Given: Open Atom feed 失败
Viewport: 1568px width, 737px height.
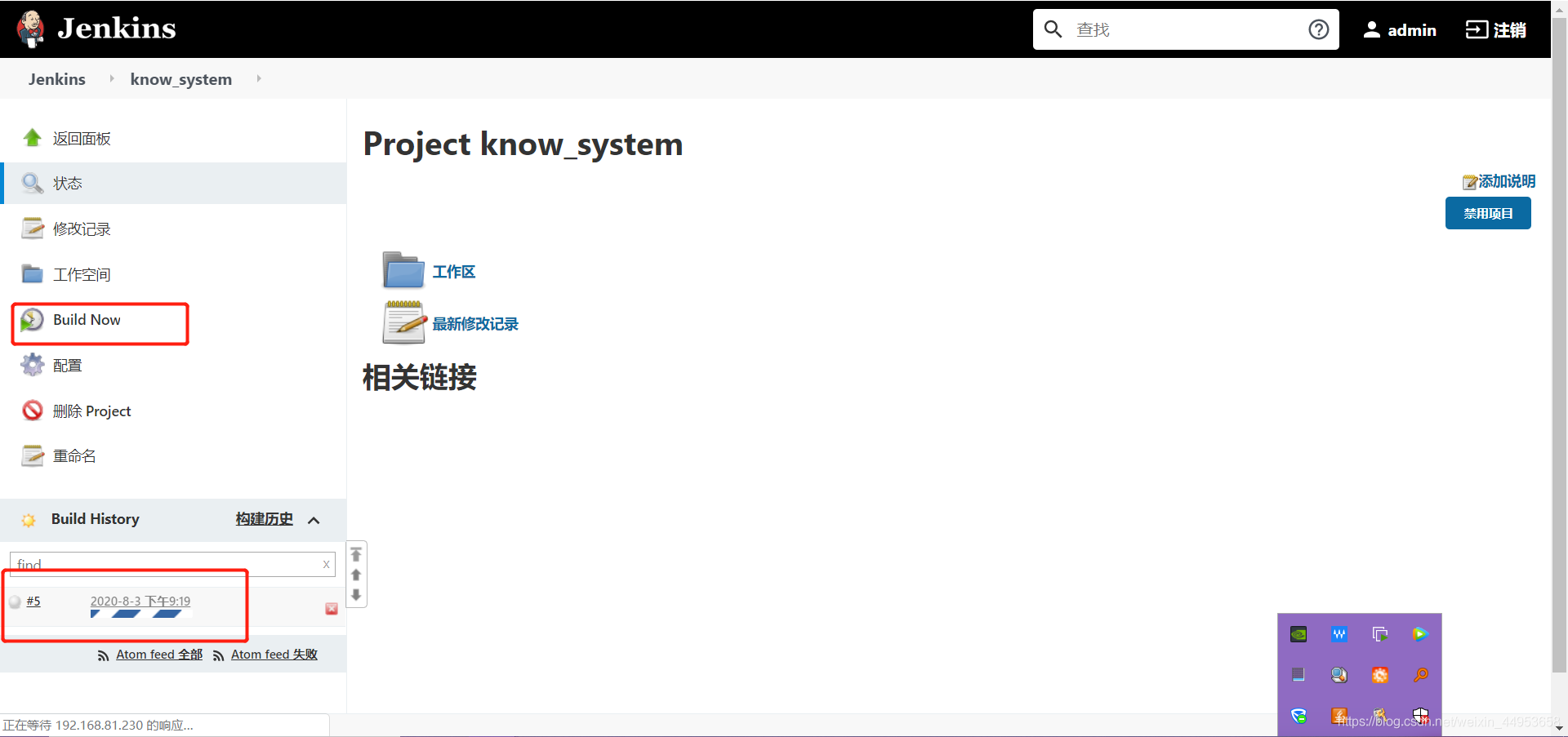Looking at the screenshot, I should [x=274, y=655].
